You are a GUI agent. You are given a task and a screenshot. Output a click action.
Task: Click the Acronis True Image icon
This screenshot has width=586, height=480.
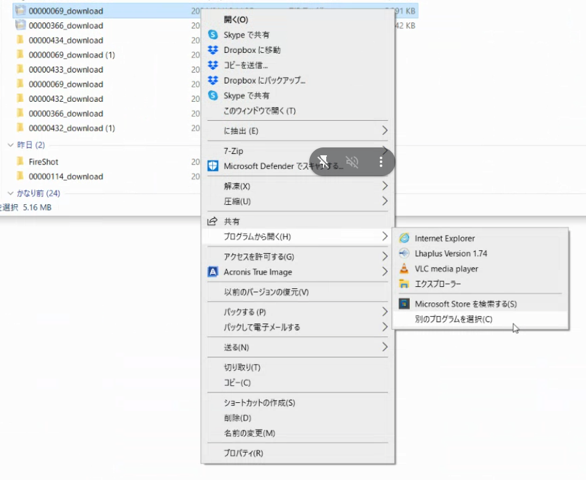tap(213, 272)
